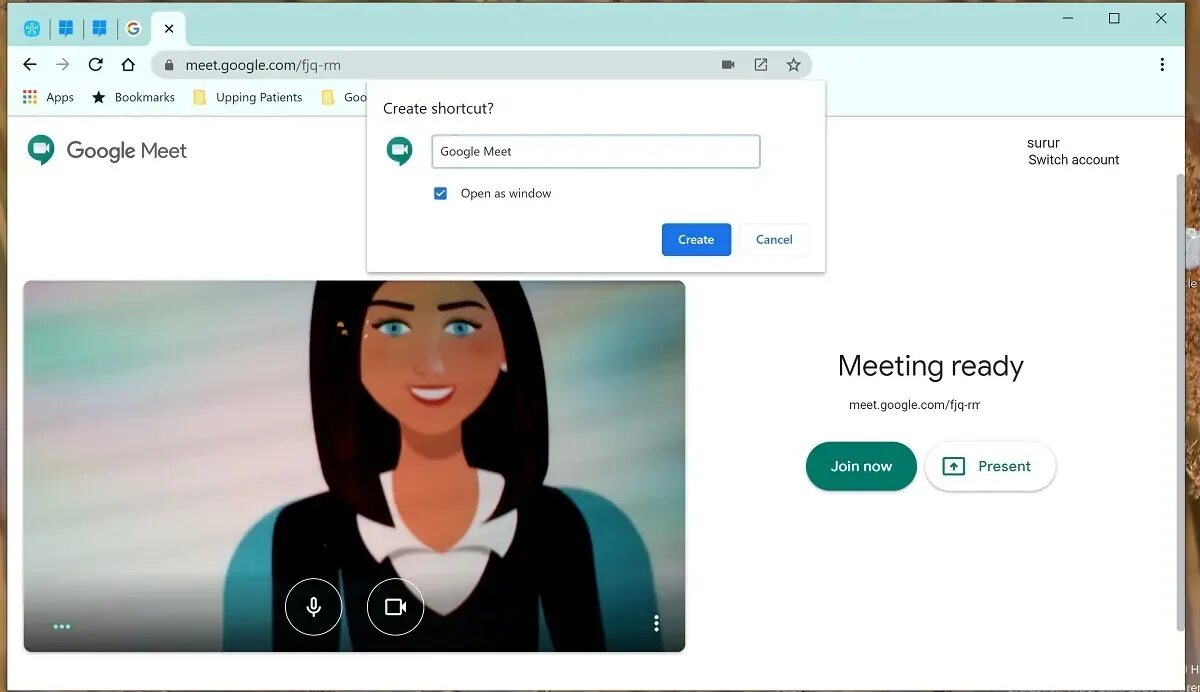Close the active tab with X
This screenshot has width=1200, height=692.
169,29
